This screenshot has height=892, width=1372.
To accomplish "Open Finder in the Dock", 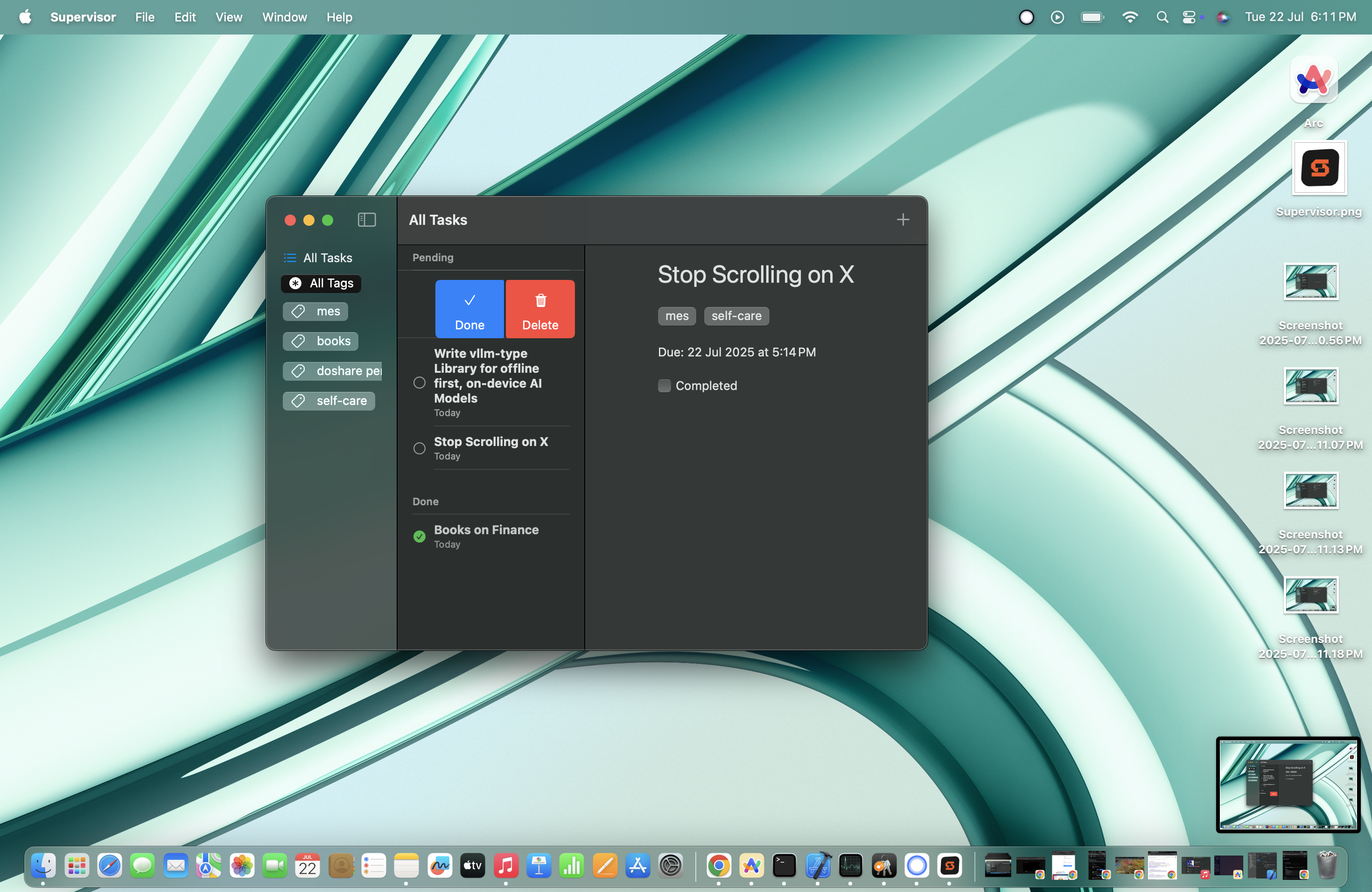I will point(43,865).
